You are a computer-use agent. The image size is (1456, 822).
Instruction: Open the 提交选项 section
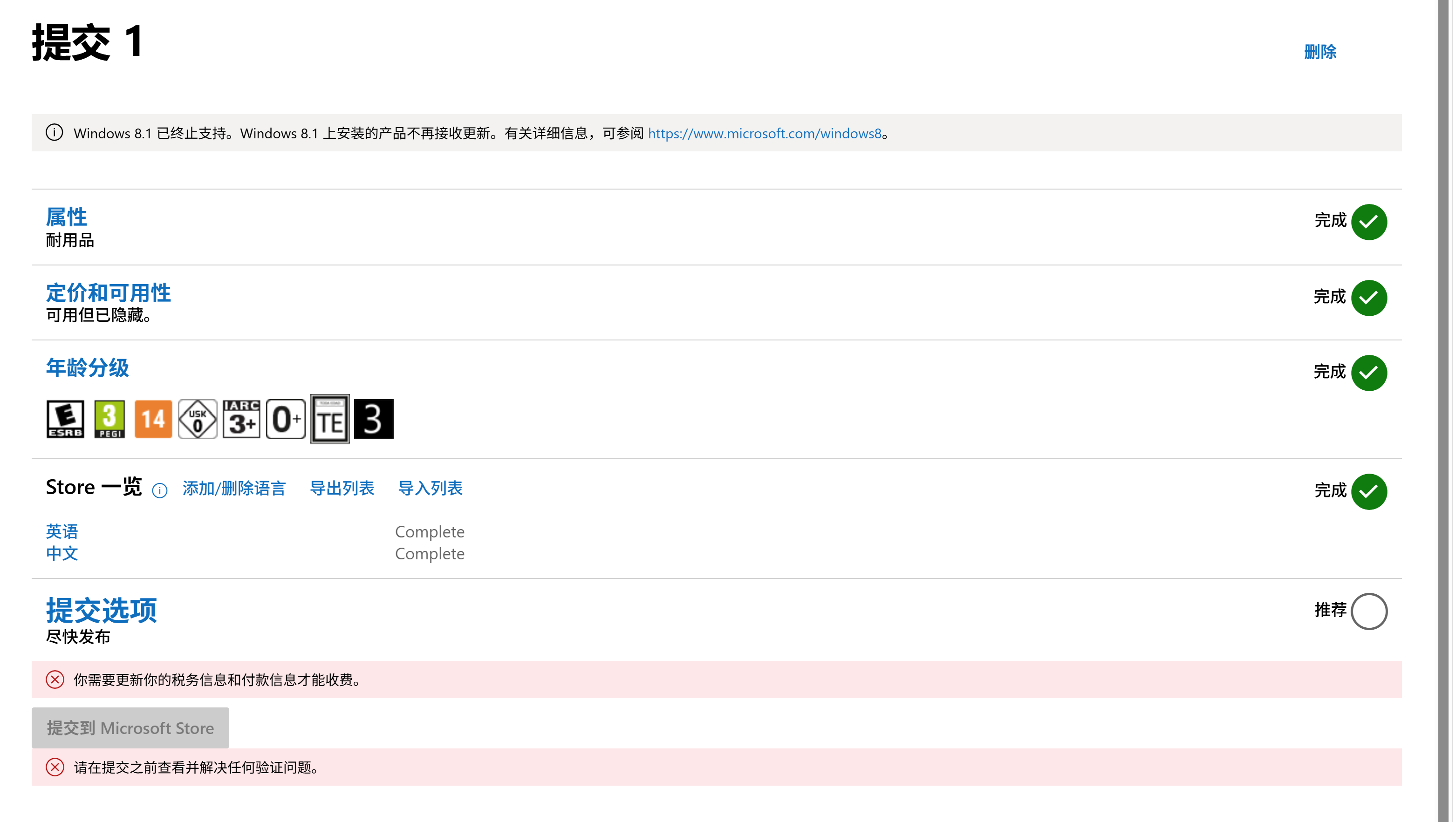click(101, 611)
